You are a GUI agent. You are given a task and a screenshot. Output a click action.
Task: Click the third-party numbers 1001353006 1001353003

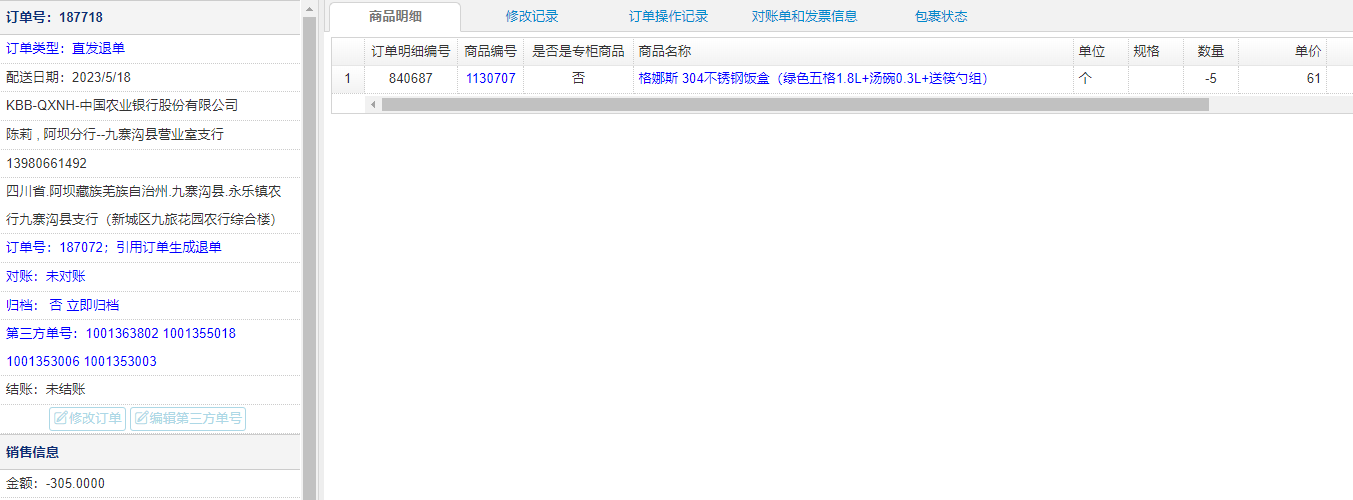point(81,361)
